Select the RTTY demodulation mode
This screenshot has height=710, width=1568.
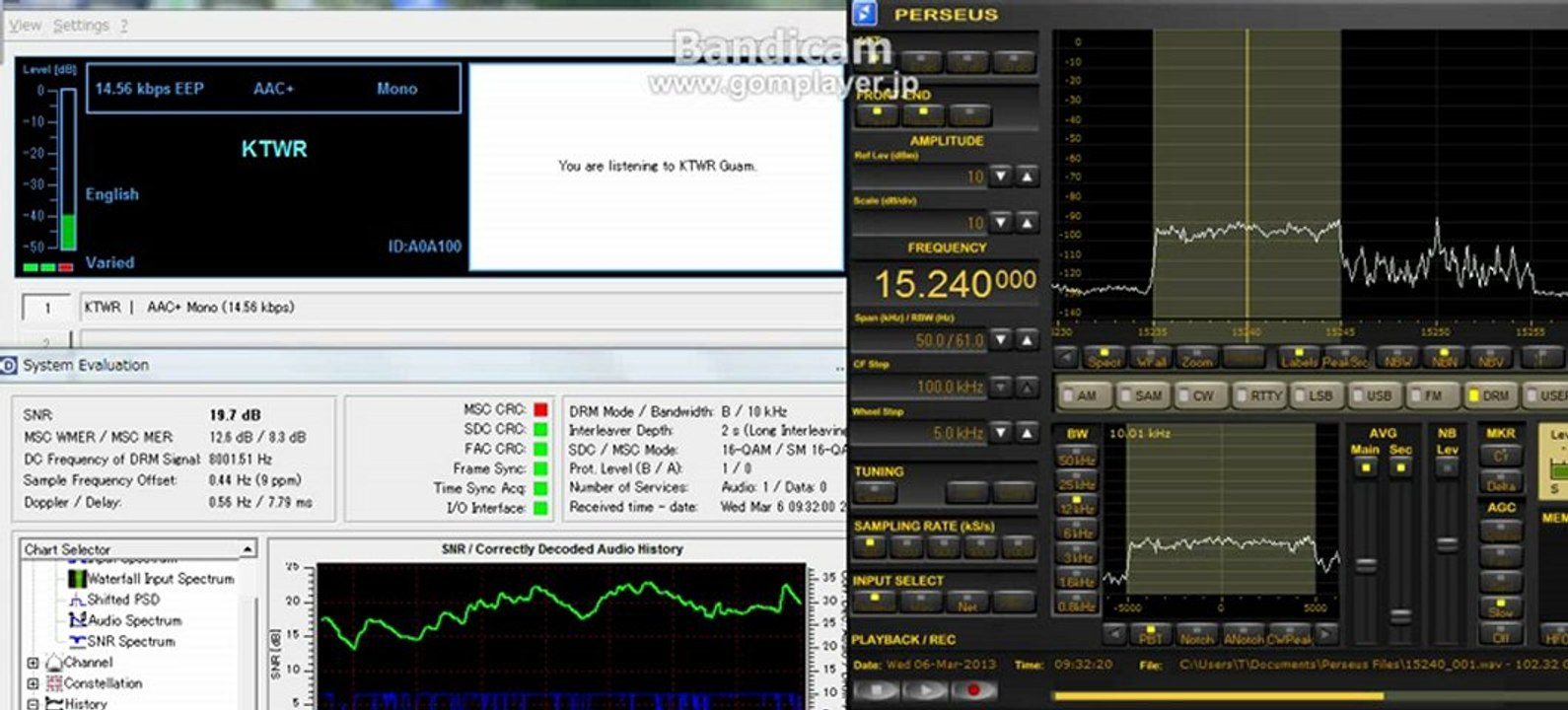1258,394
